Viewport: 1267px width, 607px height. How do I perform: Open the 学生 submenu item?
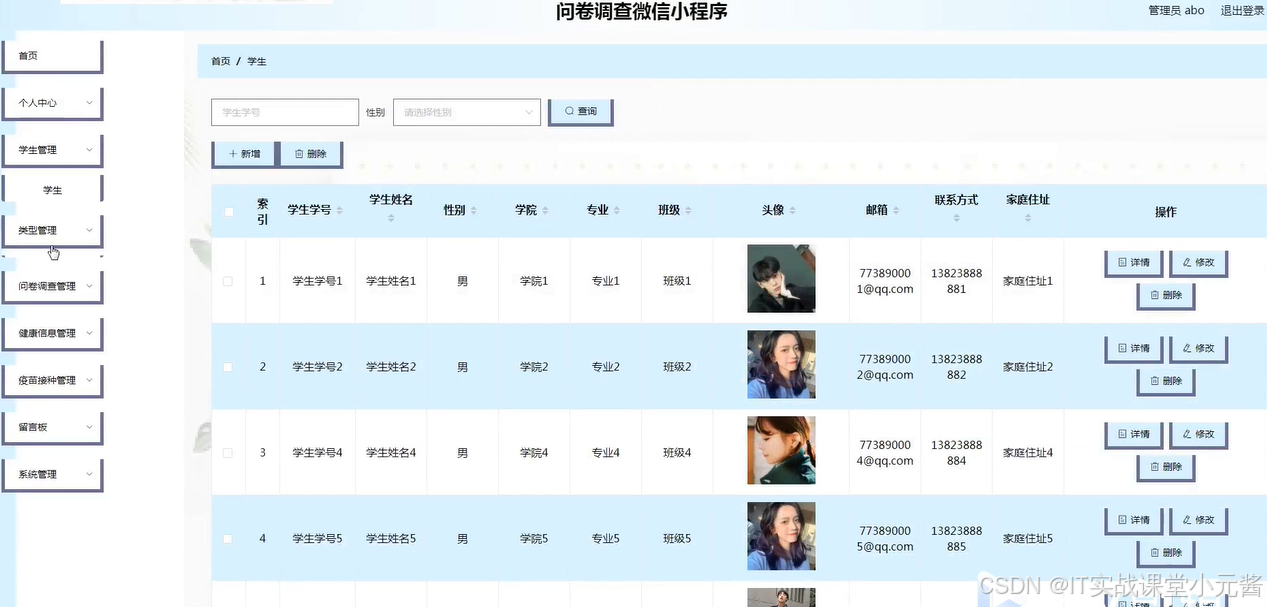pos(52,190)
